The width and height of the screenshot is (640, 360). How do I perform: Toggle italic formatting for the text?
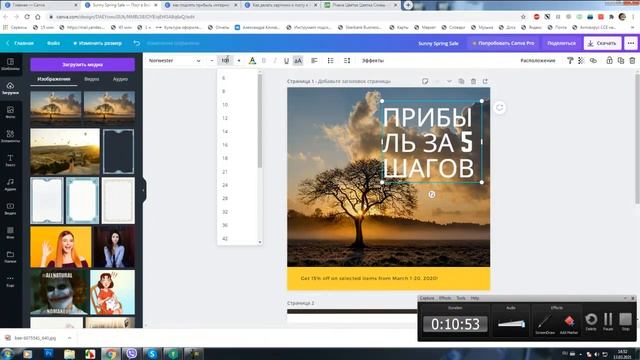(275, 60)
